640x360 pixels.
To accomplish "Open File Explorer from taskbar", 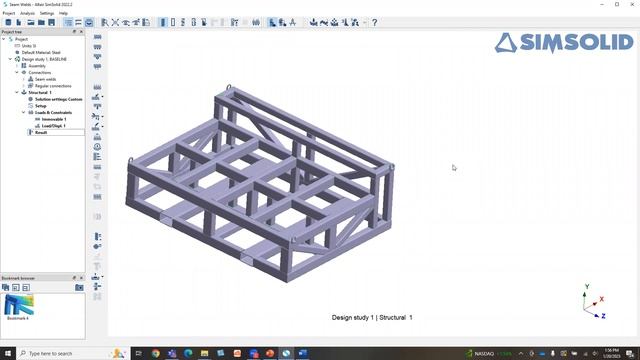I will [x=204, y=353].
